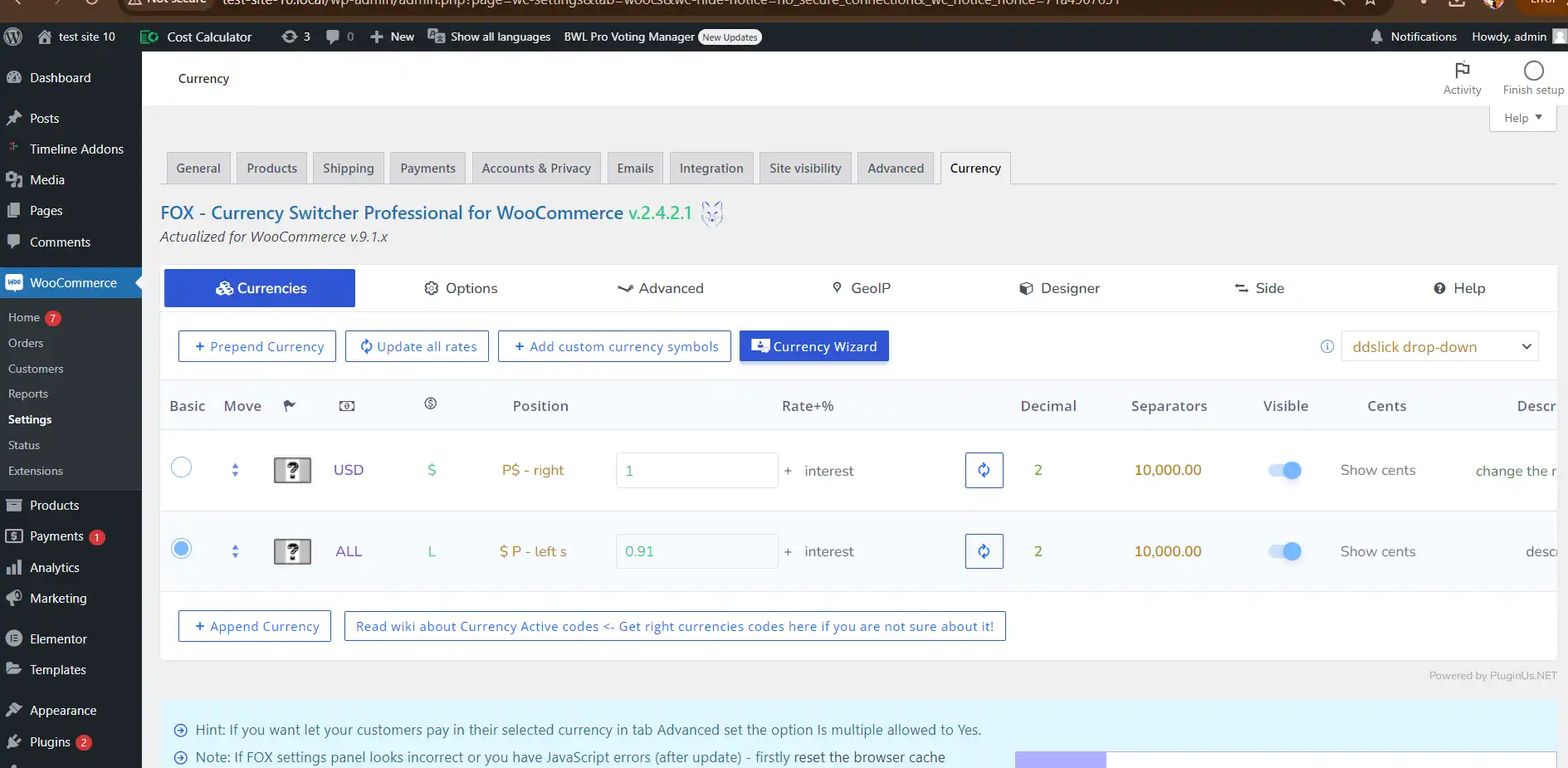Open the Currency Active codes wiki link
Viewport: 1568px width, 768px height.
[675, 626]
